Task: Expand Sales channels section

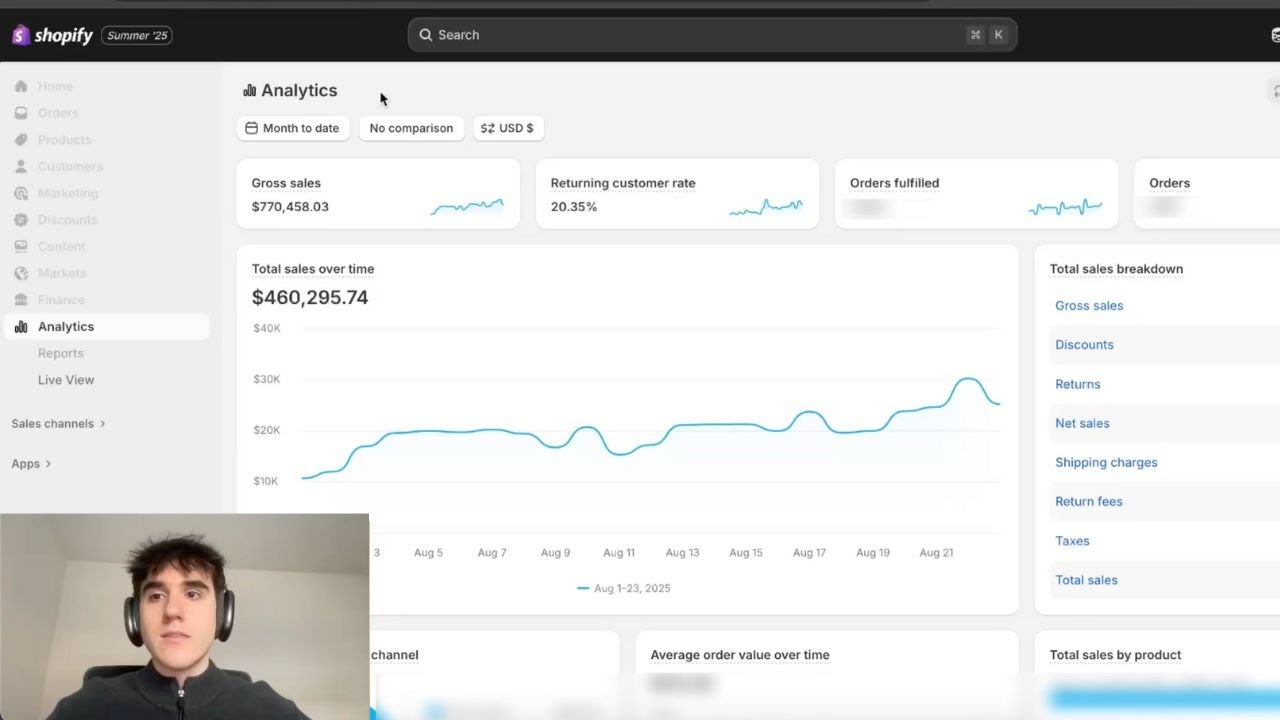Action: pyautogui.click(x=58, y=424)
